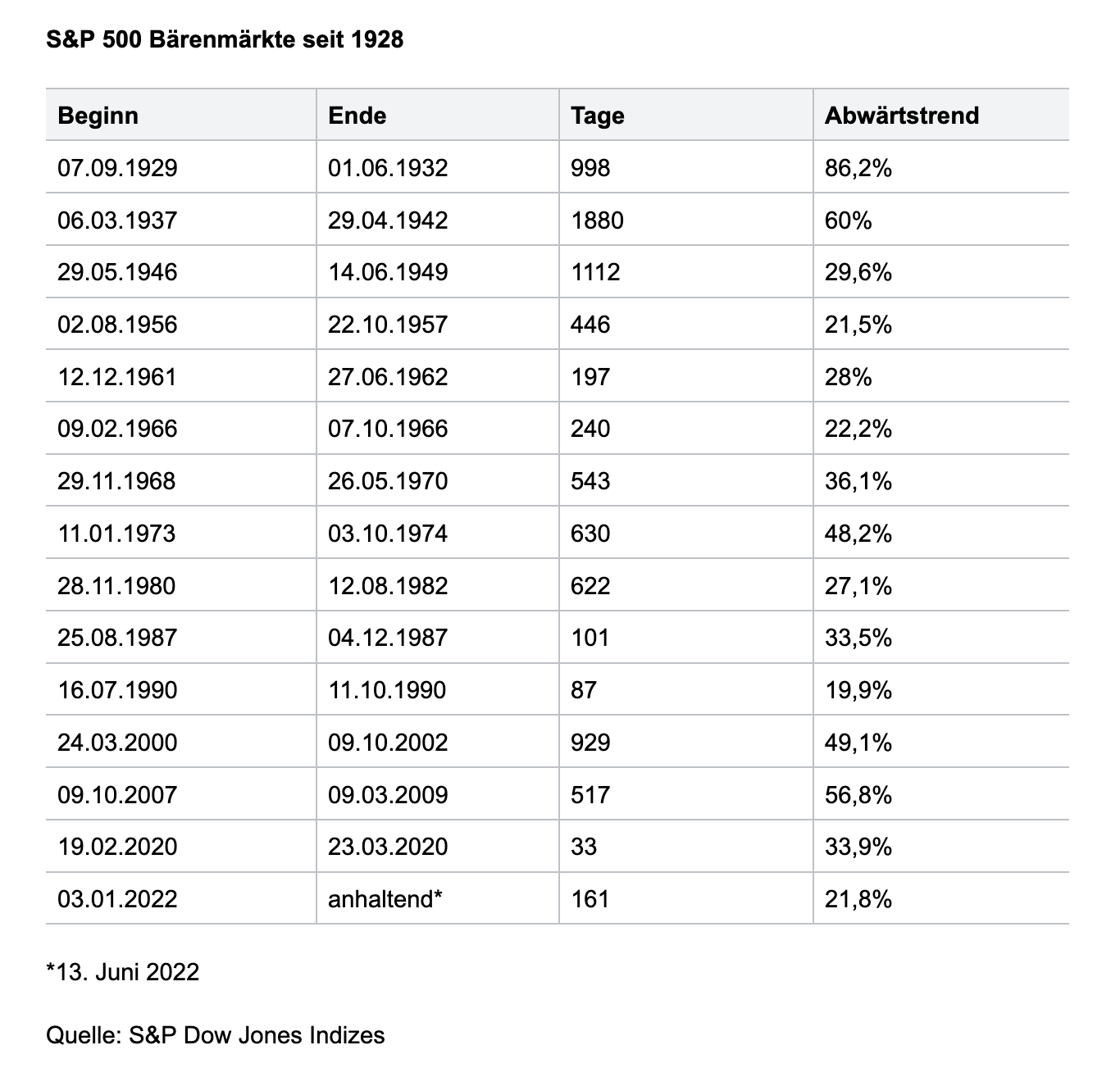Screen dimensions: 1120x1077
Task: Select the 19,9% downtrend cell
Action: coord(858,689)
